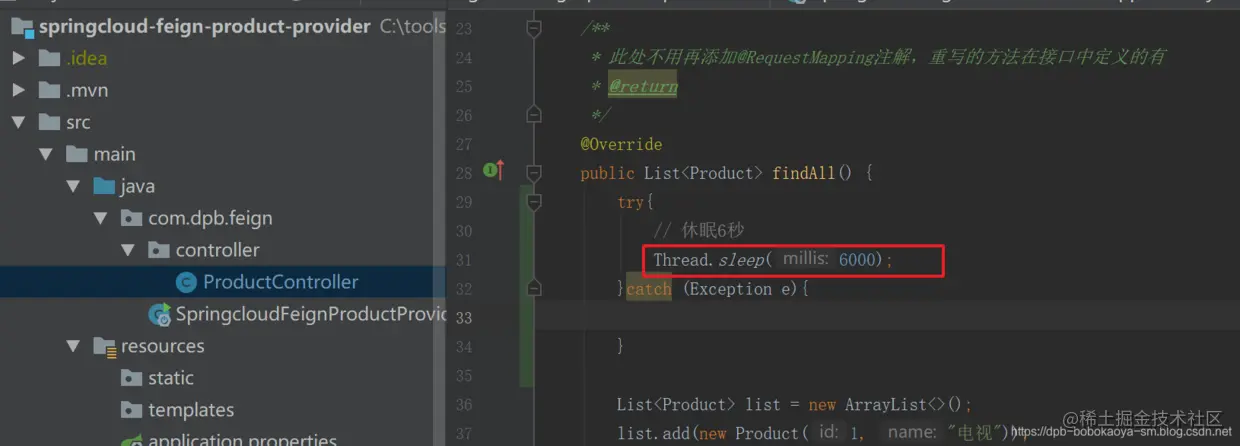Screen dimensions: 1240x446
Task: Click the 休眠6秒 comment on line 30
Action: 699,231
